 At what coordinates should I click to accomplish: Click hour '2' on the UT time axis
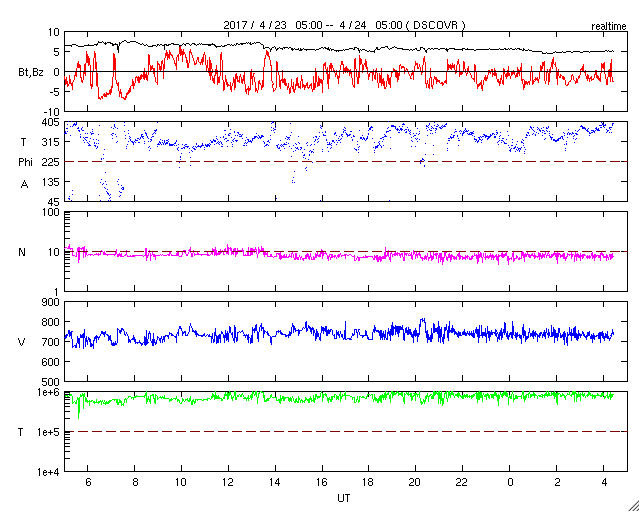[x=557, y=482]
